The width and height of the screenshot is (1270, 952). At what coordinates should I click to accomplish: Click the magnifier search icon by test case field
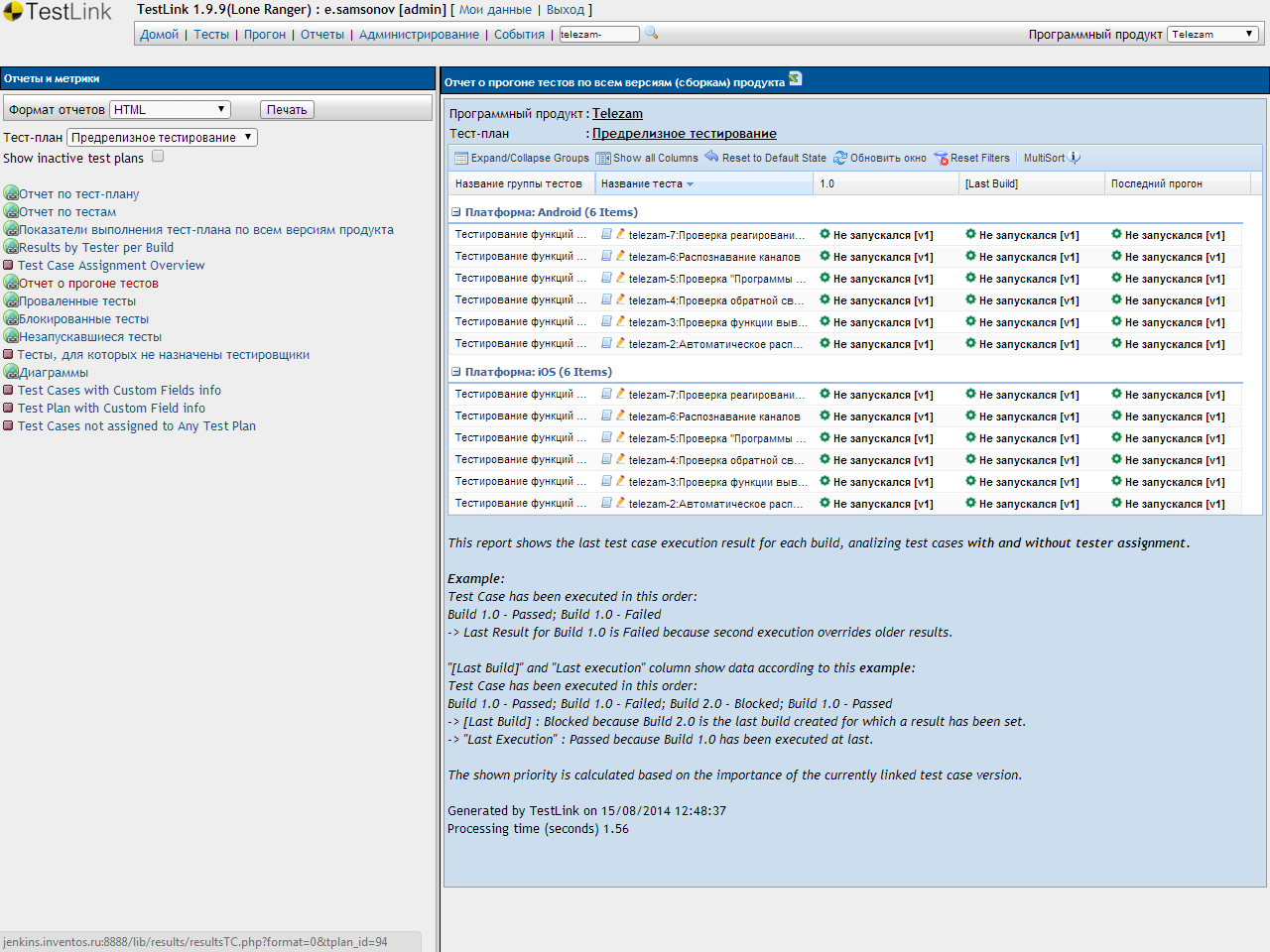coord(652,33)
